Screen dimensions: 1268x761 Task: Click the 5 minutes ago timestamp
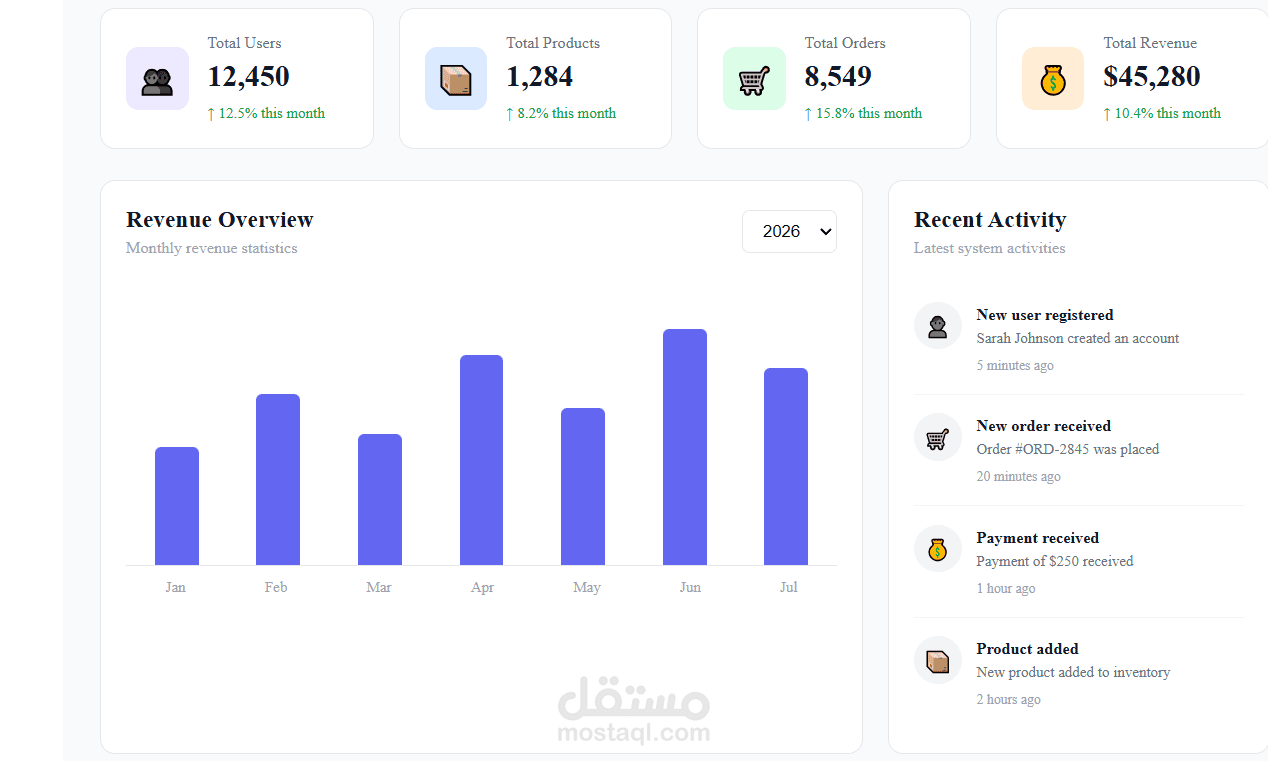point(1015,365)
